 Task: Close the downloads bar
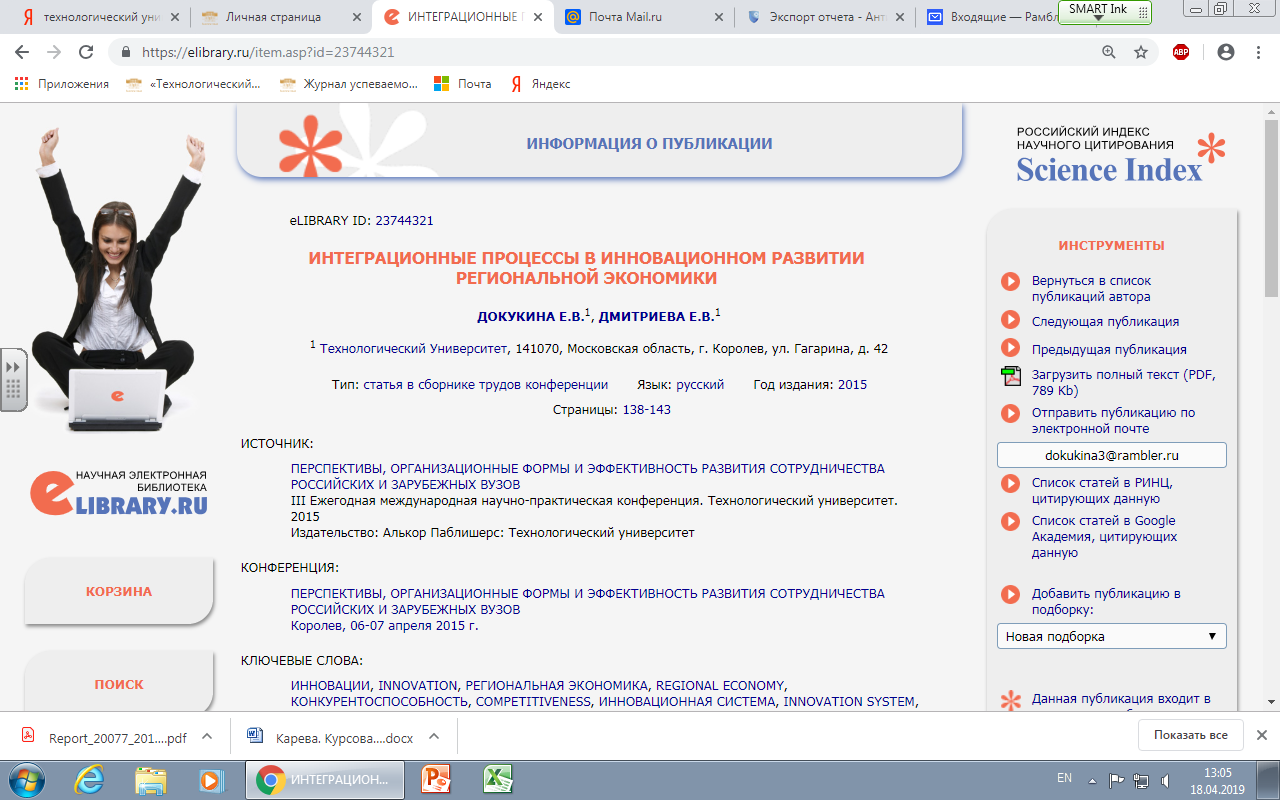coord(1262,735)
